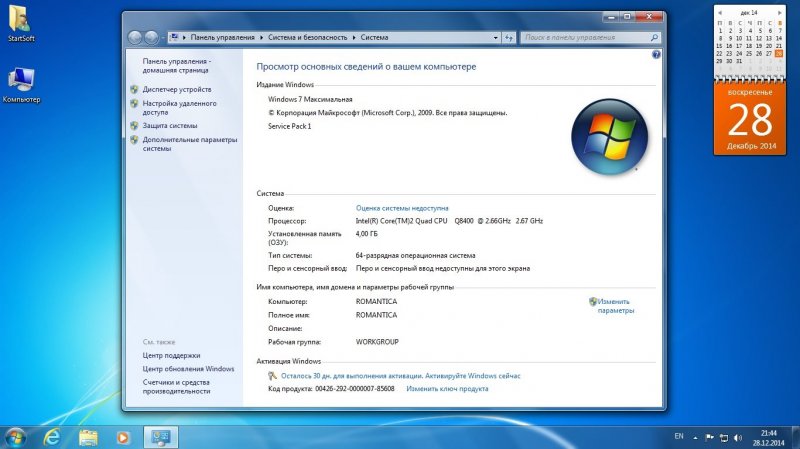The width and height of the screenshot is (800, 449).
Task: Open Центр обновления Windows link
Action: (188, 368)
